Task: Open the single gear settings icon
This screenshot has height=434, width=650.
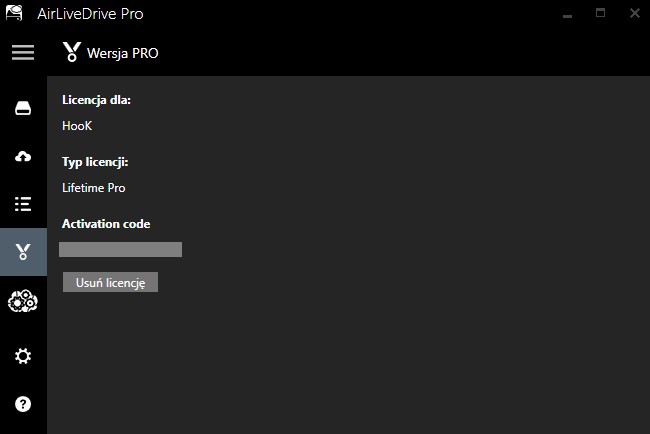Action: pos(23,356)
